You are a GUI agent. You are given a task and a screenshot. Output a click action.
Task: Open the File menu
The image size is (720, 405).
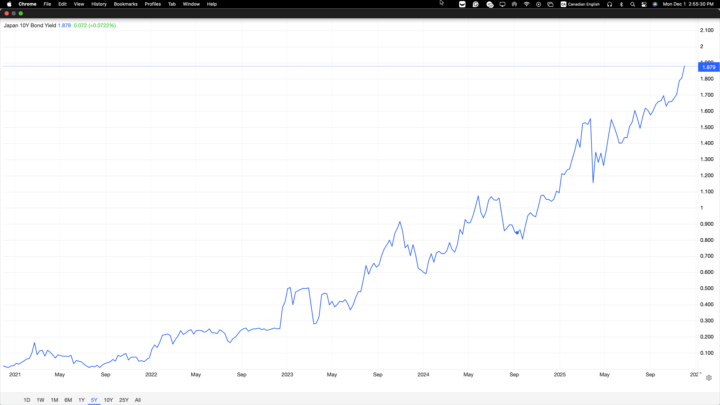point(47,4)
